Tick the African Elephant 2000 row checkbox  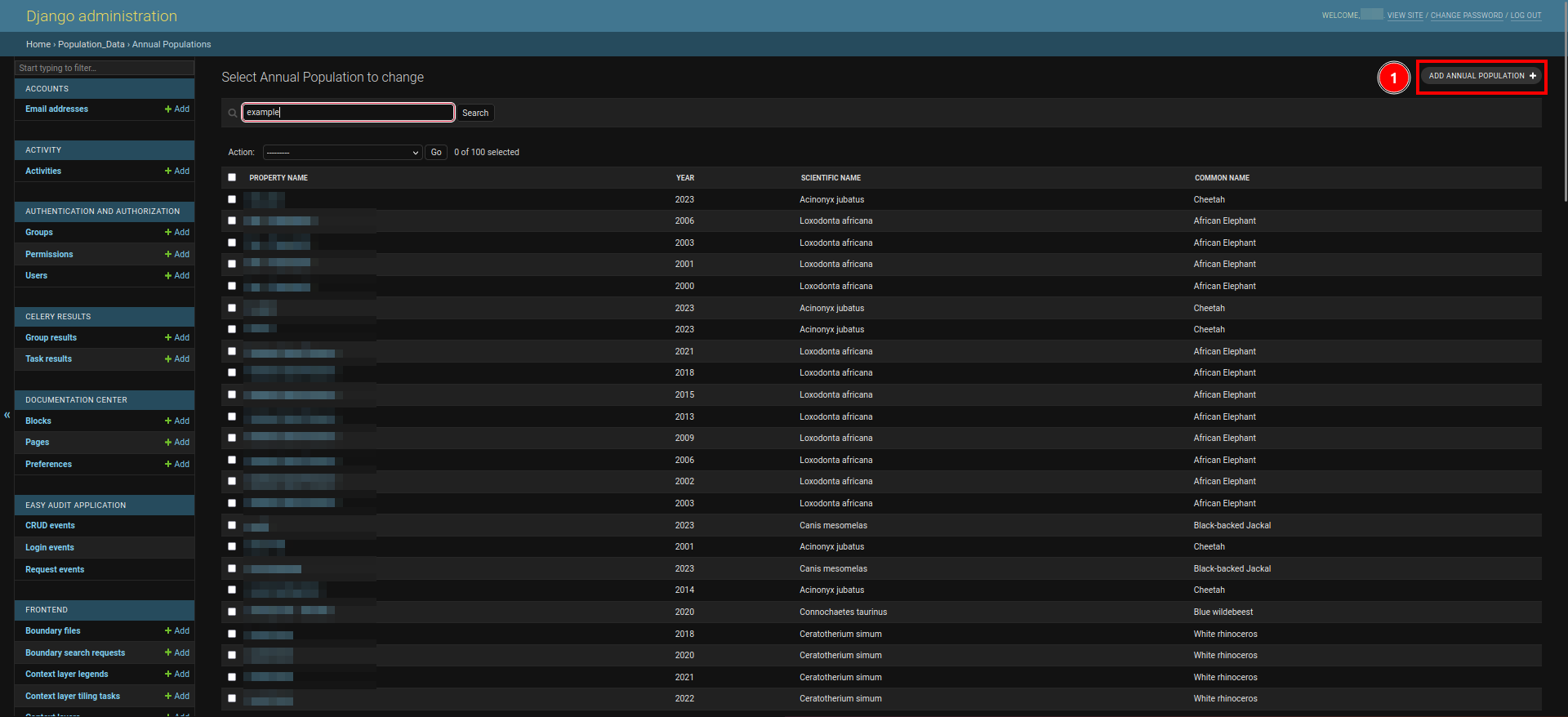pos(232,286)
